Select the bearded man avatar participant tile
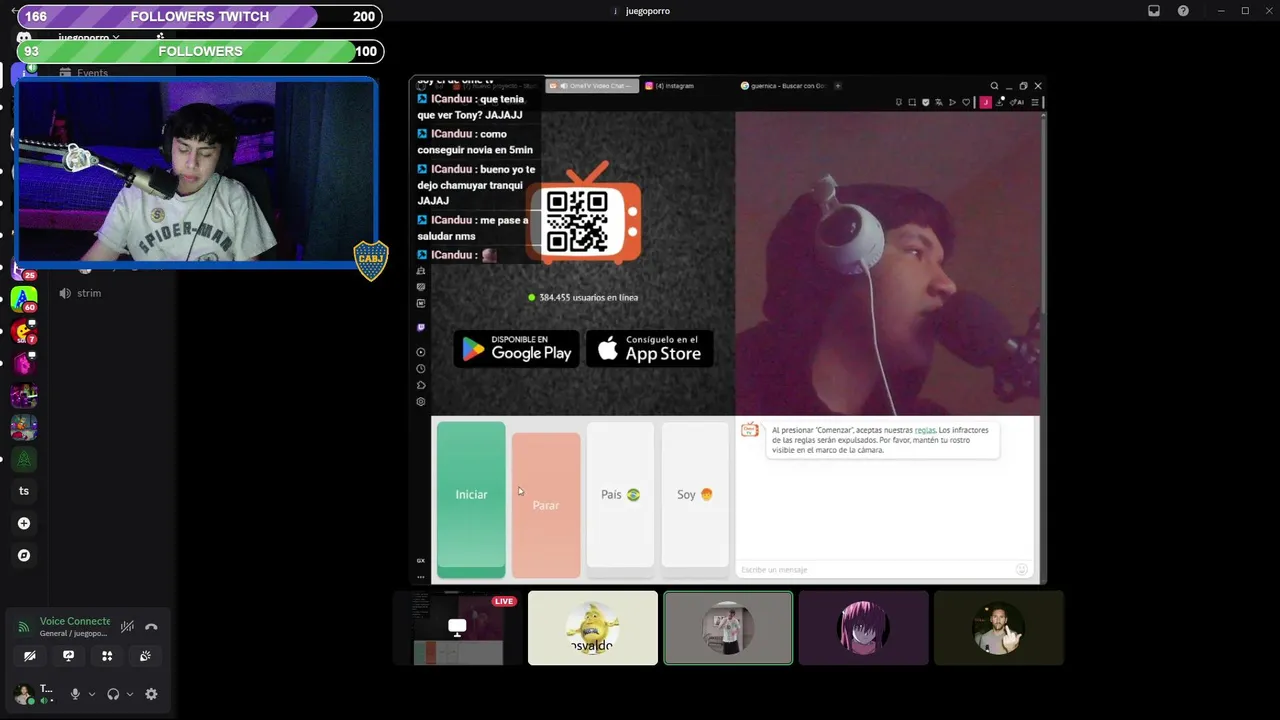Image resolution: width=1280 pixels, height=720 pixels. pyautogui.click(x=998, y=628)
